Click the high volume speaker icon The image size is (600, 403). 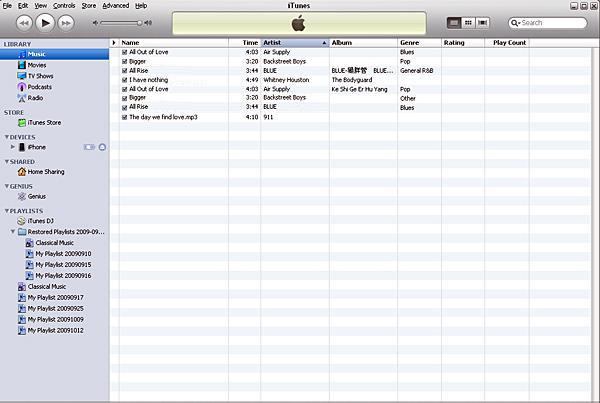pos(148,23)
